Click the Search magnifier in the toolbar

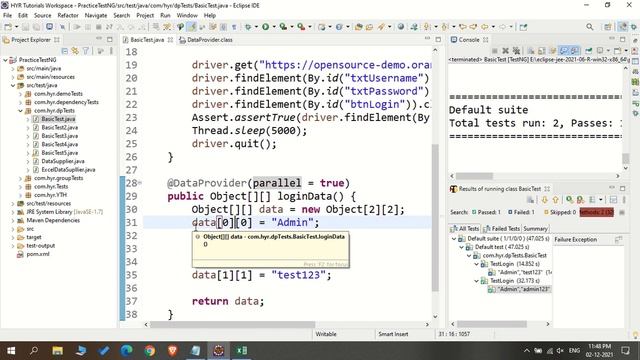click(590, 27)
